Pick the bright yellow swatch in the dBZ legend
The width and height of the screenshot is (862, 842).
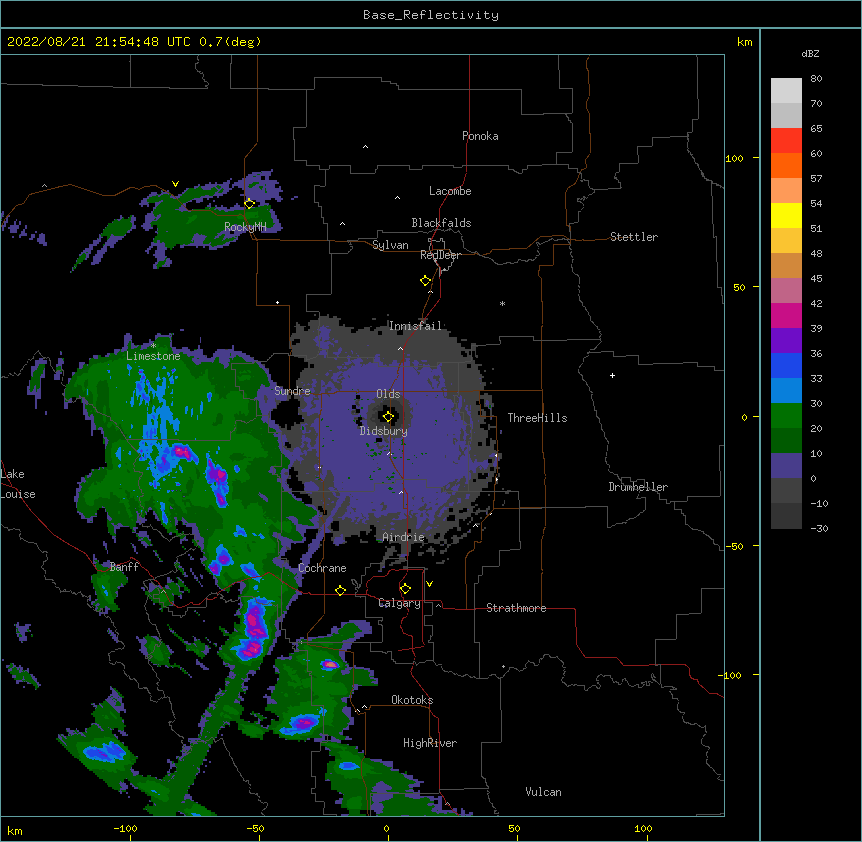pyautogui.click(x=786, y=215)
